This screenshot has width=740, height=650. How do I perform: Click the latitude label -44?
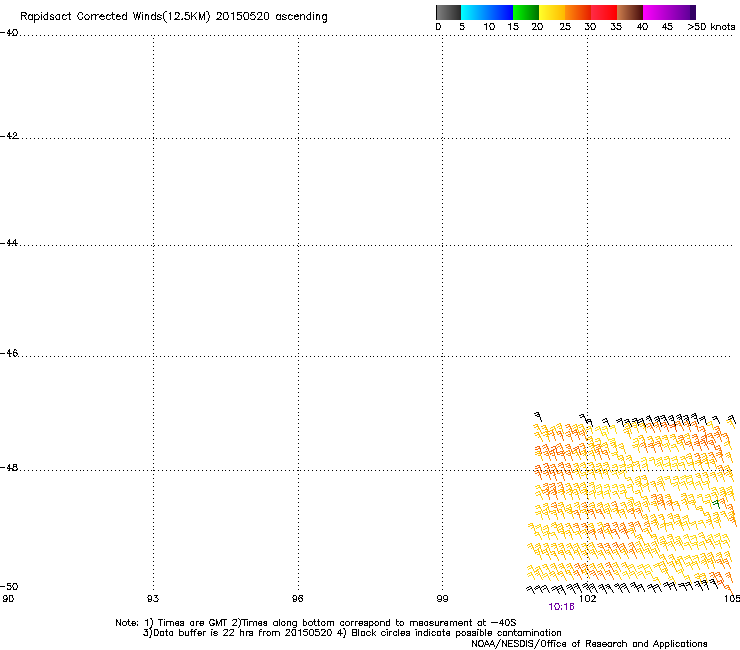click(9, 243)
